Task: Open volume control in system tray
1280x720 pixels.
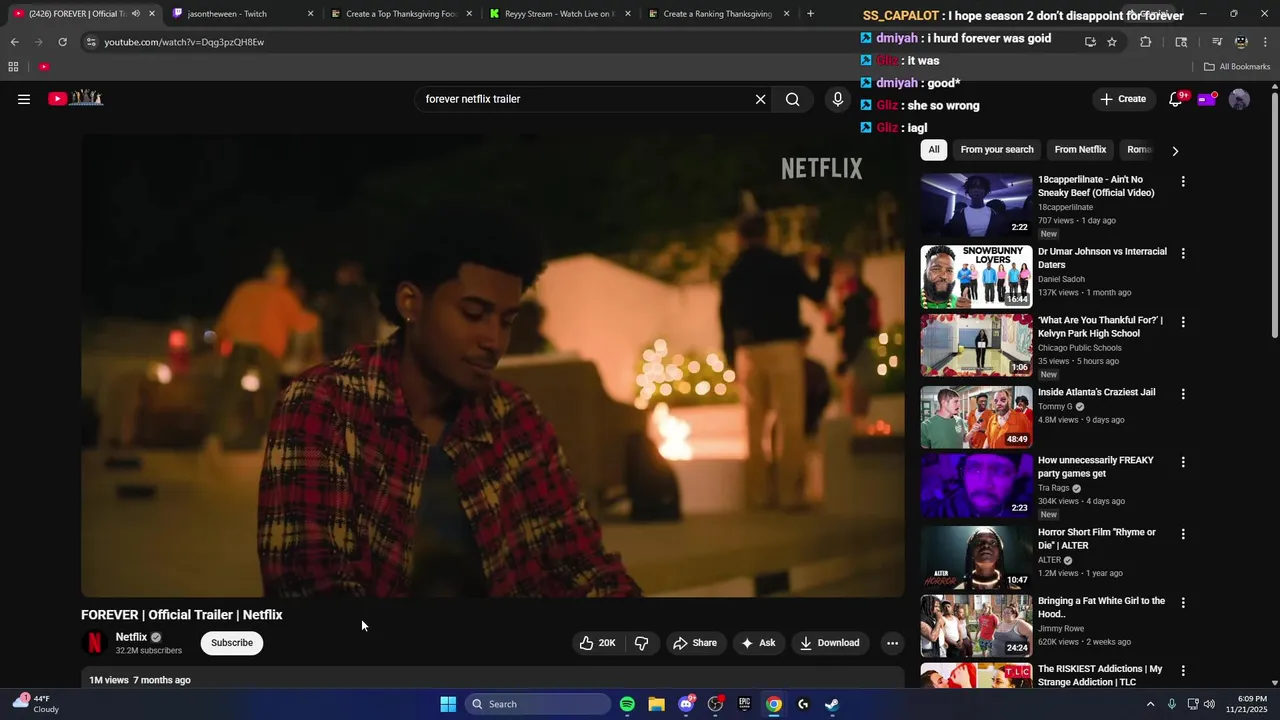Action: 1209,704
